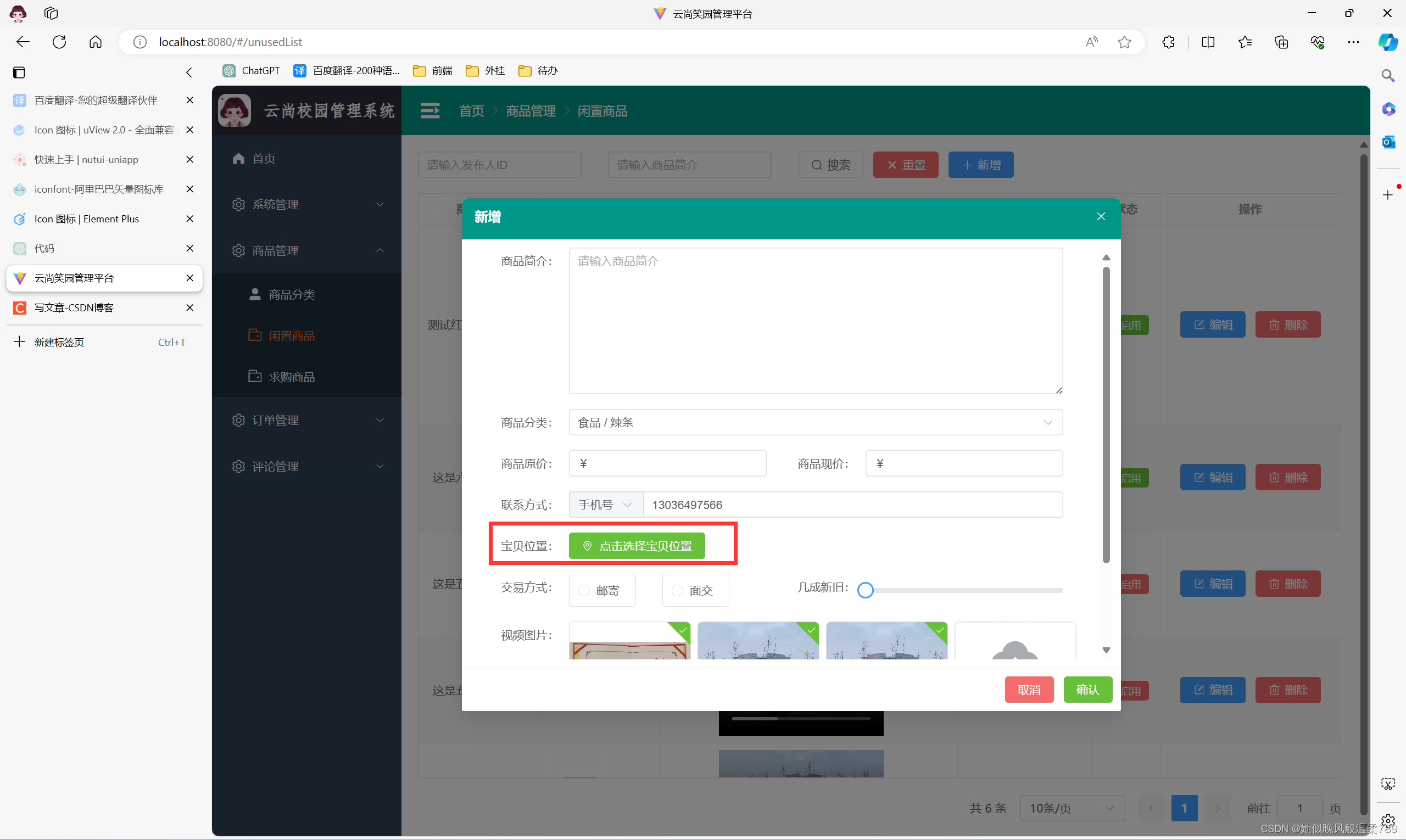Image resolution: width=1406 pixels, height=840 pixels.
Task: Click the close X icon on dialog
Action: [1100, 216]
